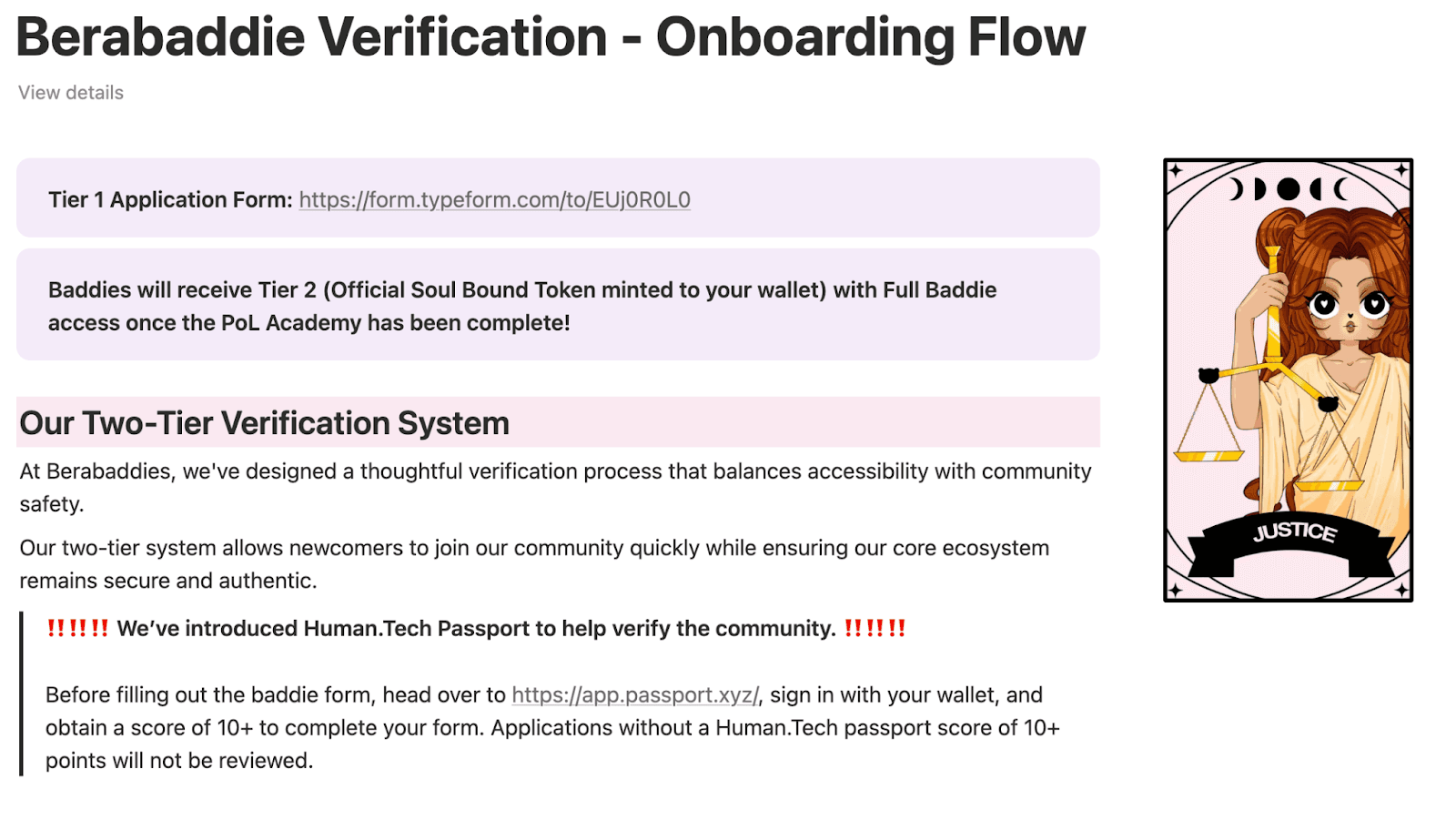Click the star ornament in card top-left corner
Viewport: 1456px width, 830px height.
click(1176, 170)
